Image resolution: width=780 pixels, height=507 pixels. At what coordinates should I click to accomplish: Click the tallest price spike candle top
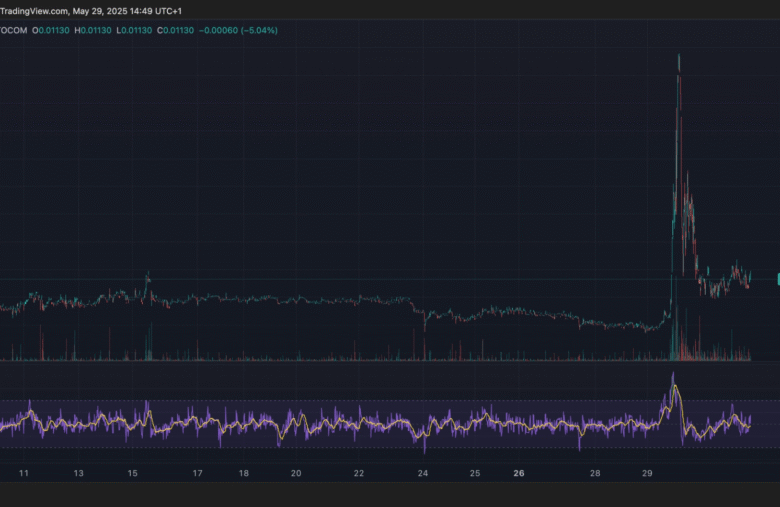(679, 56)
